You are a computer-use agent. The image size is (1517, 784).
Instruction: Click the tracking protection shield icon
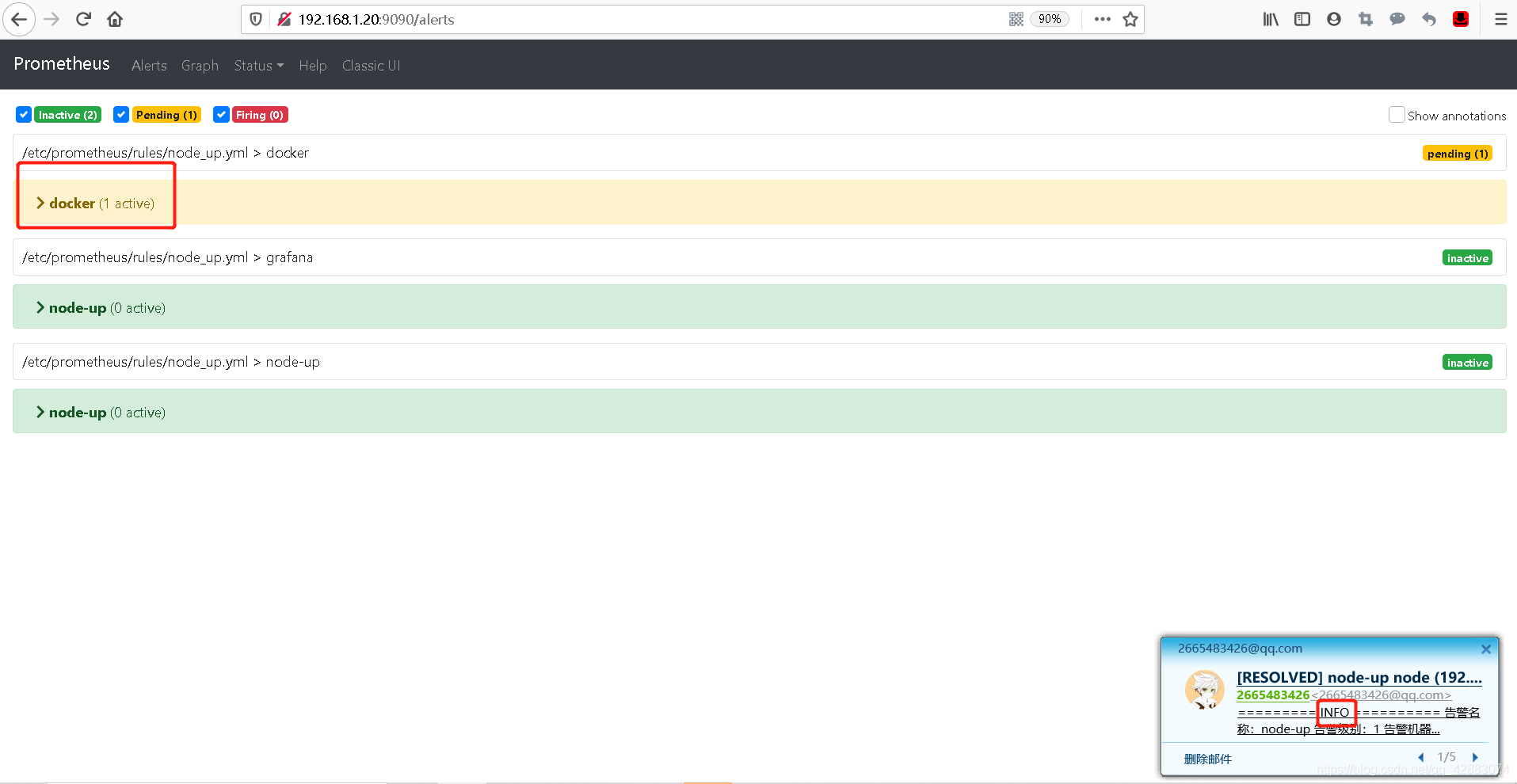click(x=256, y=19)
